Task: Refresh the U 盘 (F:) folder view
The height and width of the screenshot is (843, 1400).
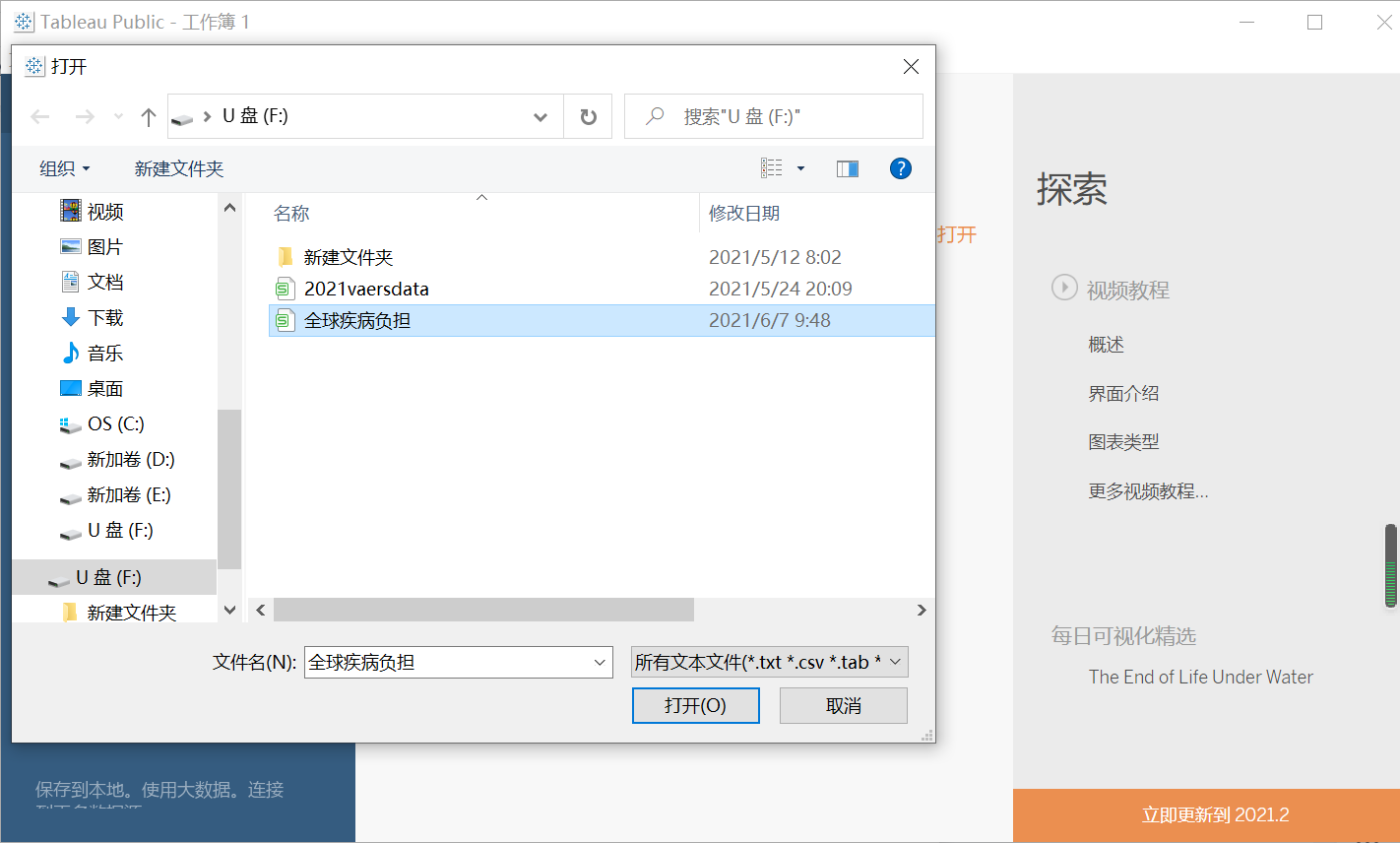Action: [589, 117]
